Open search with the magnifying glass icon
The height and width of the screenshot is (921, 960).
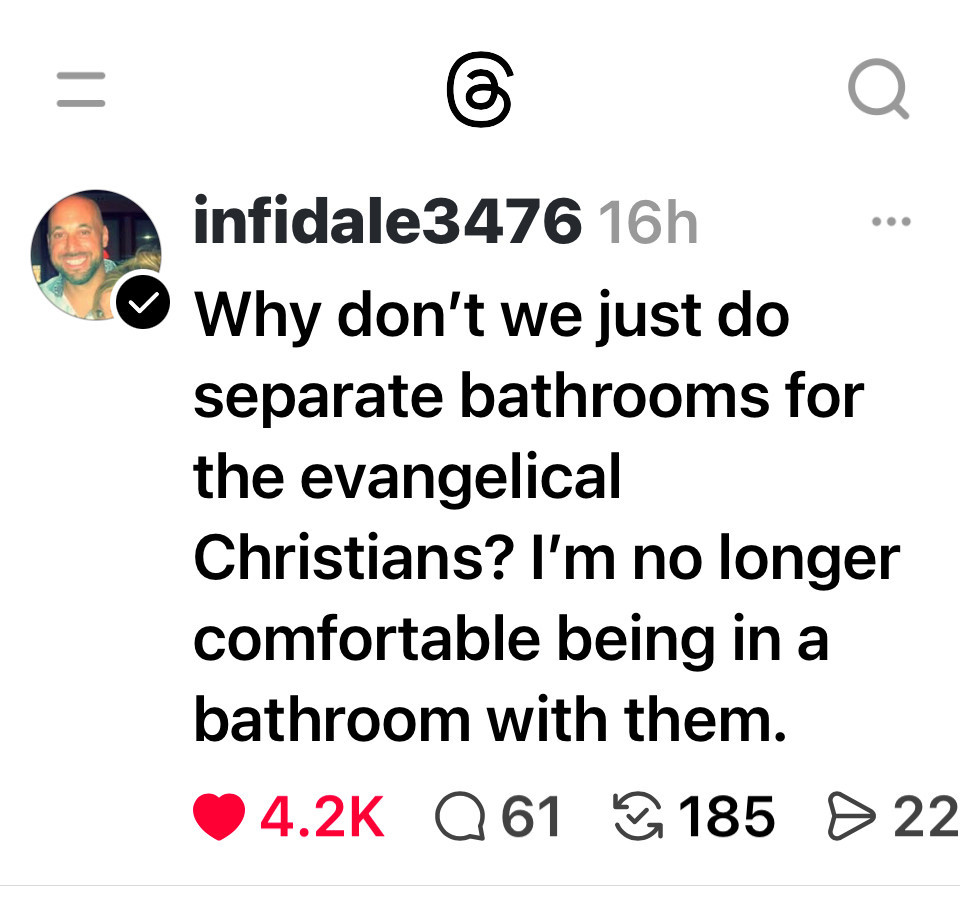click(x=879, y=88)
